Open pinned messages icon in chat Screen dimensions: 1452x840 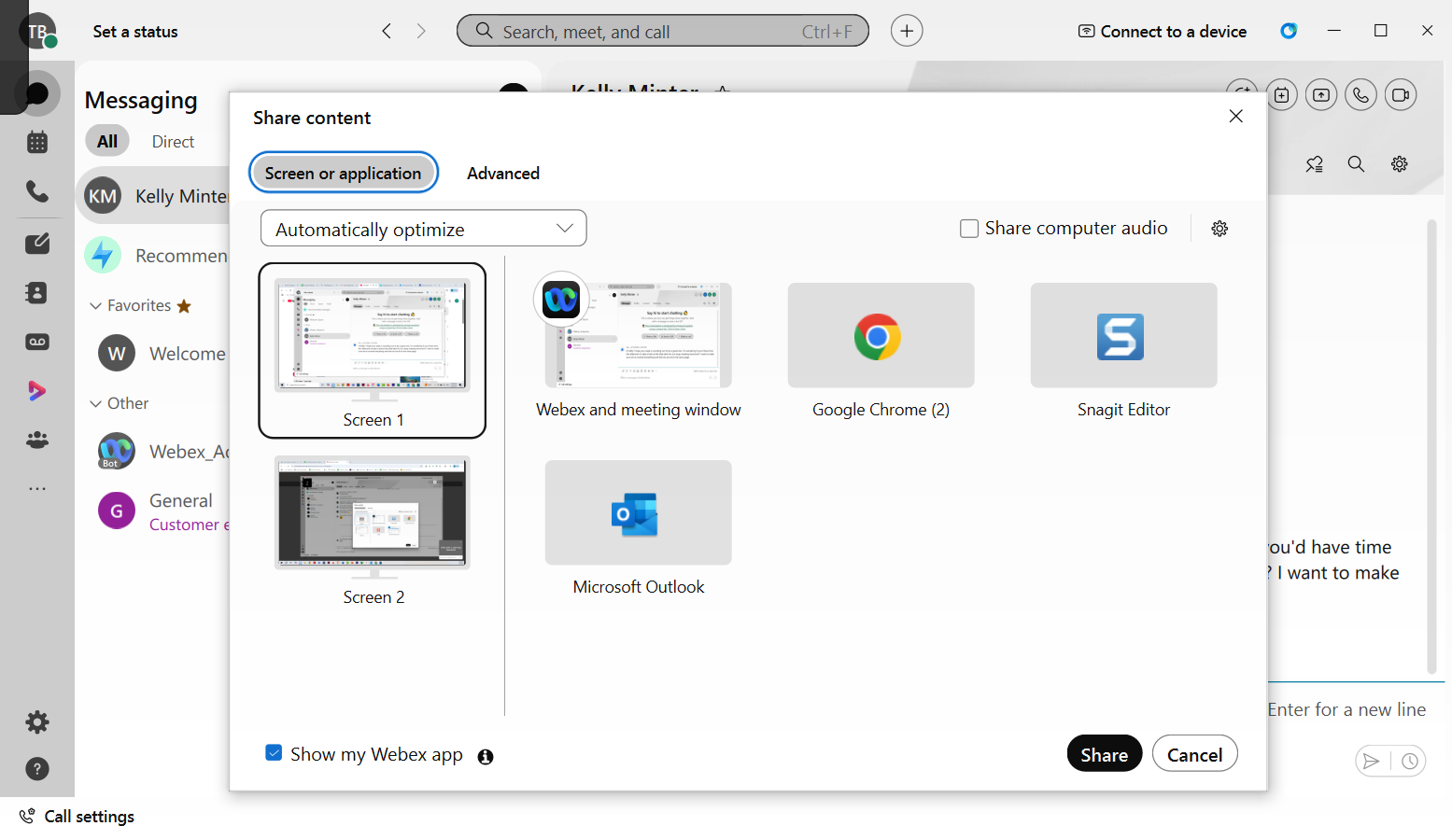(x=1315, y=164)
